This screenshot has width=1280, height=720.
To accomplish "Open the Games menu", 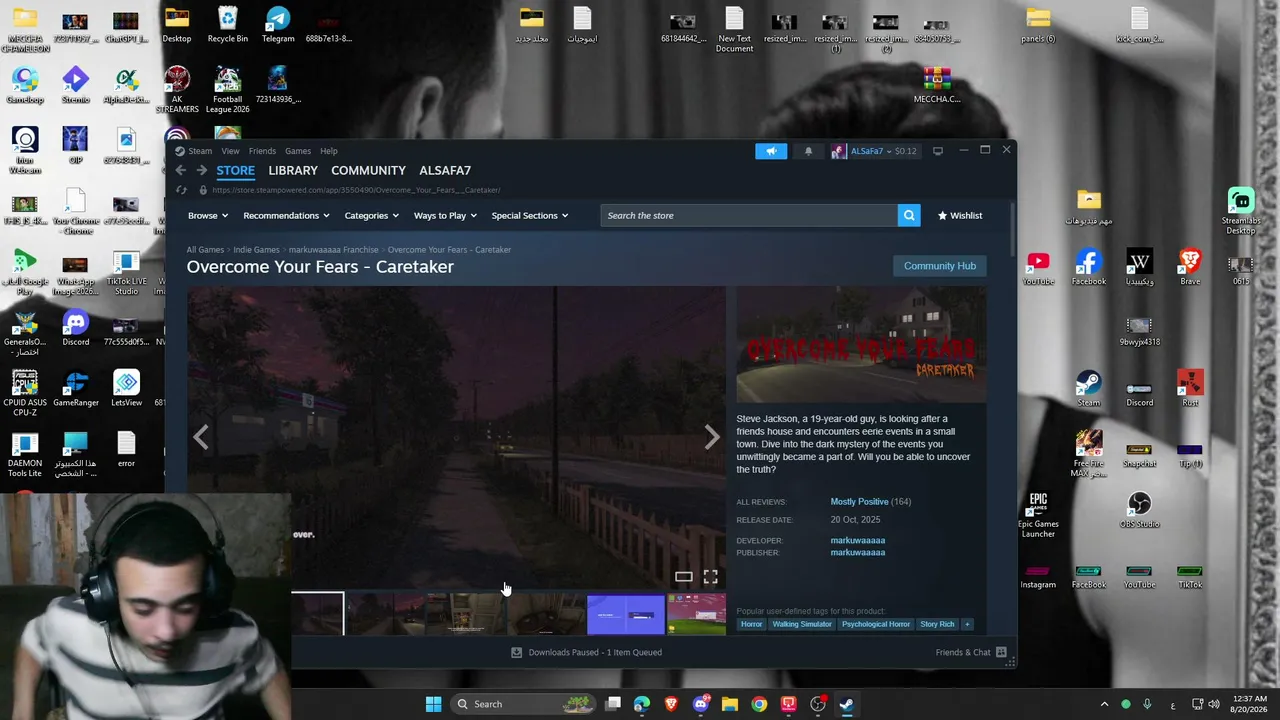I will click(298, 151).
